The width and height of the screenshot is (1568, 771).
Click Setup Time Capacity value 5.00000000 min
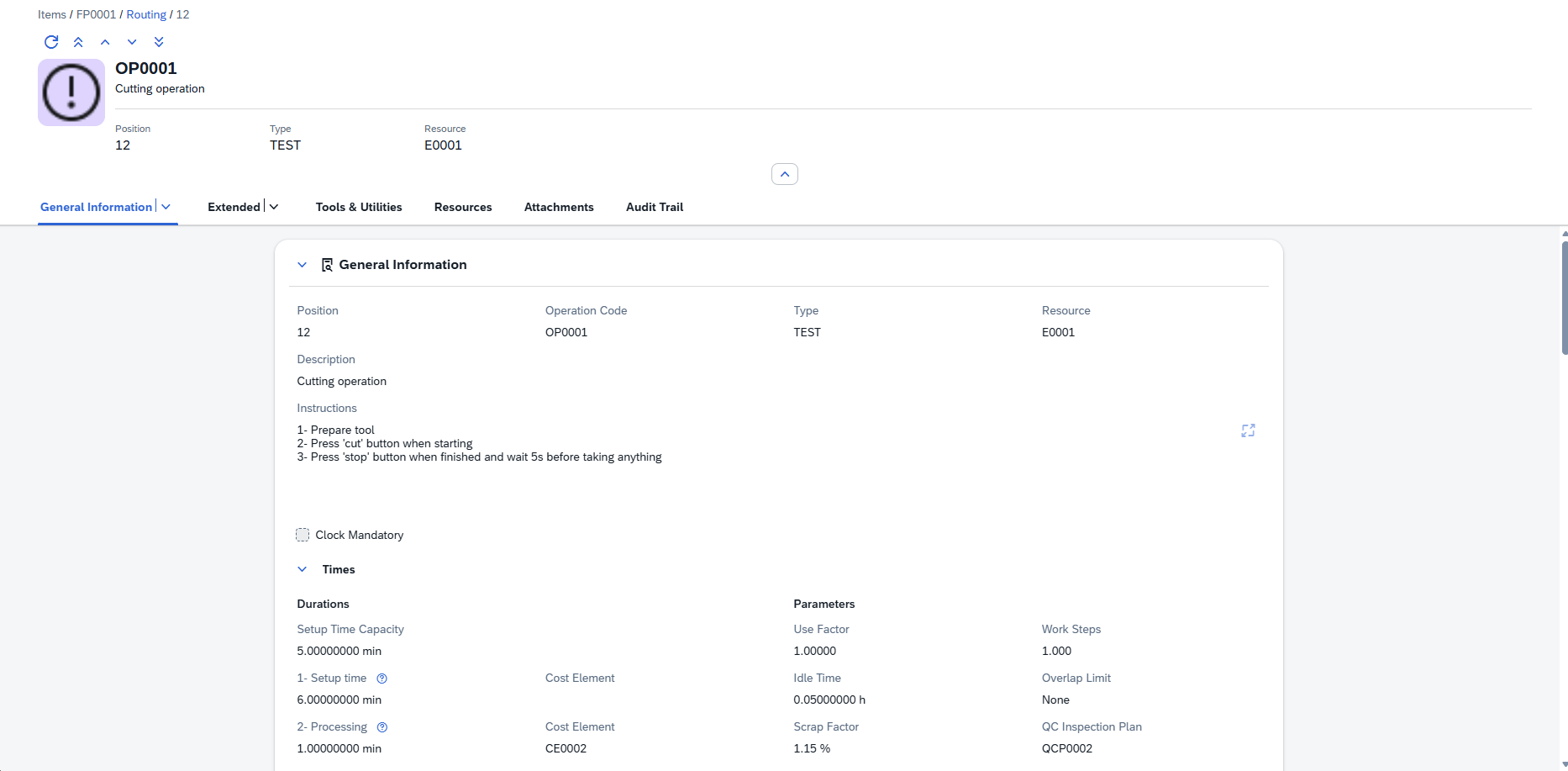coord(339,651)
